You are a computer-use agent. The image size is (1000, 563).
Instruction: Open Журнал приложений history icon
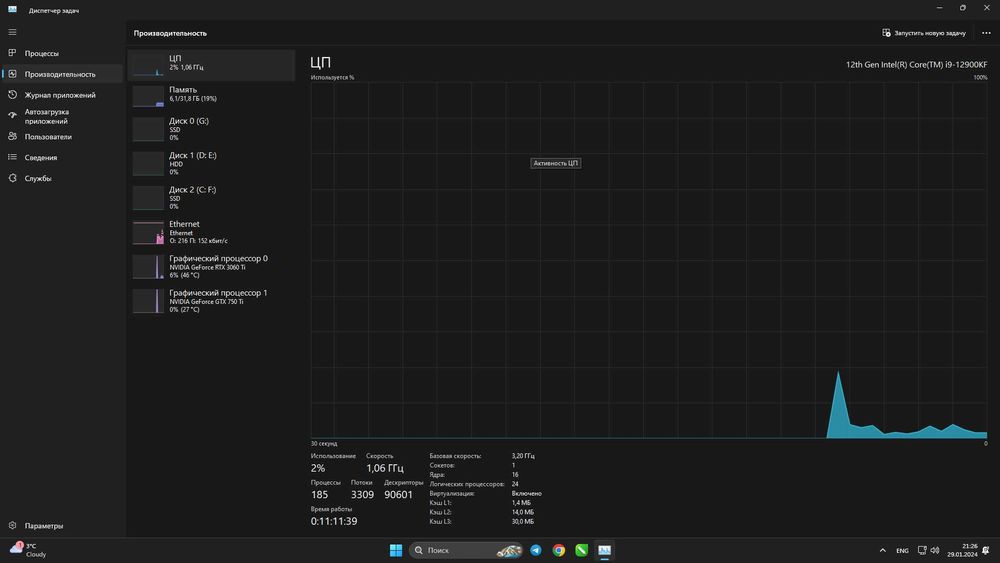click(x=12, y=94)
